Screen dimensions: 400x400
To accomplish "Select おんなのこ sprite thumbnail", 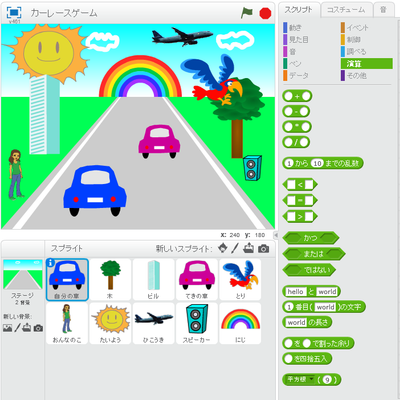I will click(x=67, y=323).
